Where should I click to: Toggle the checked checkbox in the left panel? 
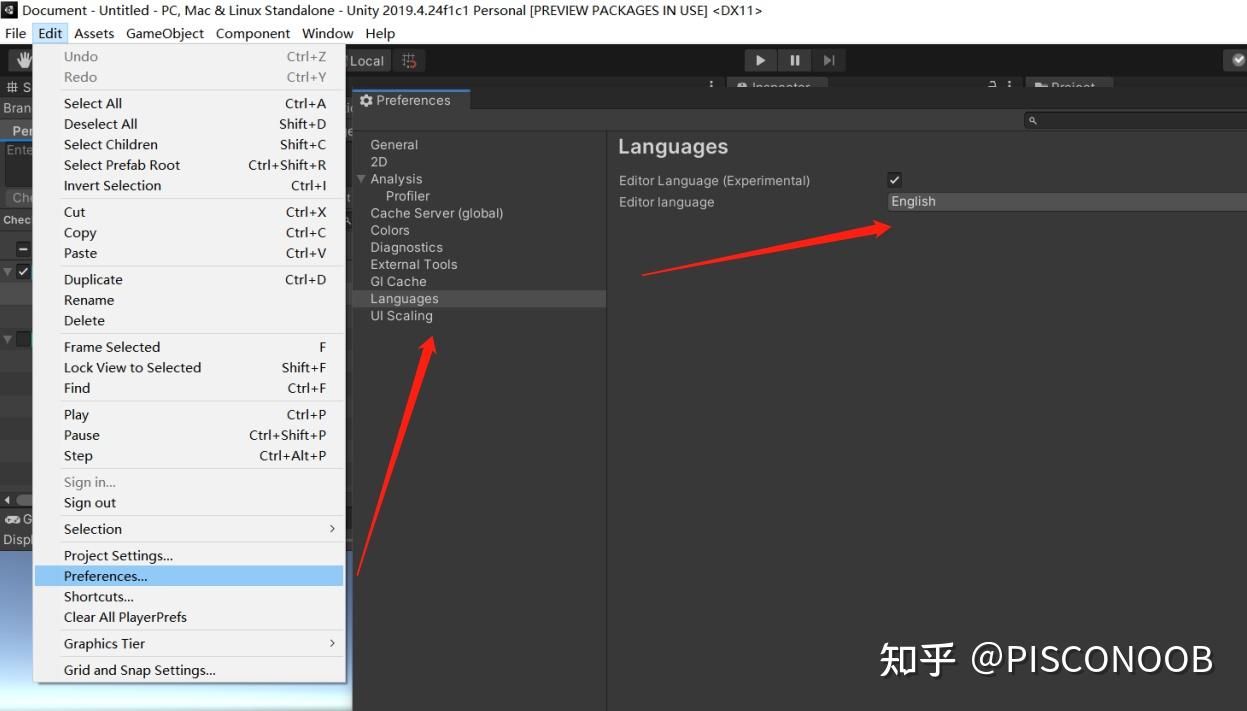pos(23,271)
